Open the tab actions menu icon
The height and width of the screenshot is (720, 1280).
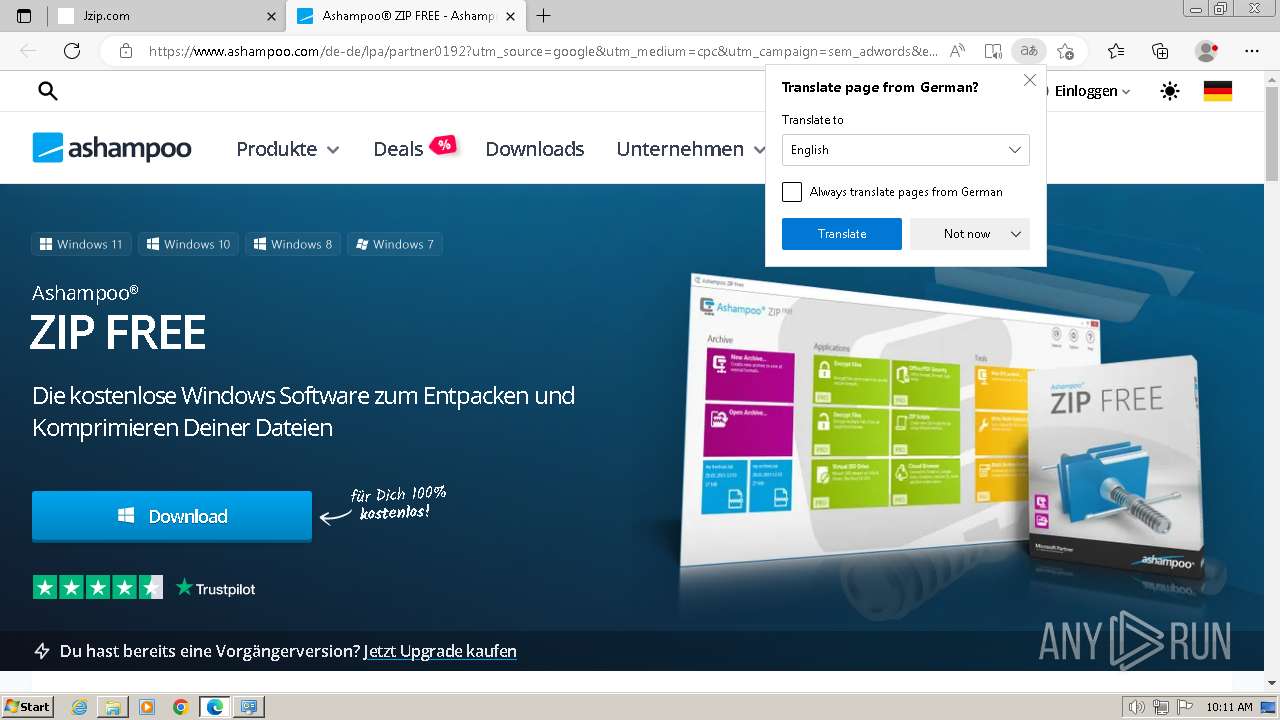[24, 16]
